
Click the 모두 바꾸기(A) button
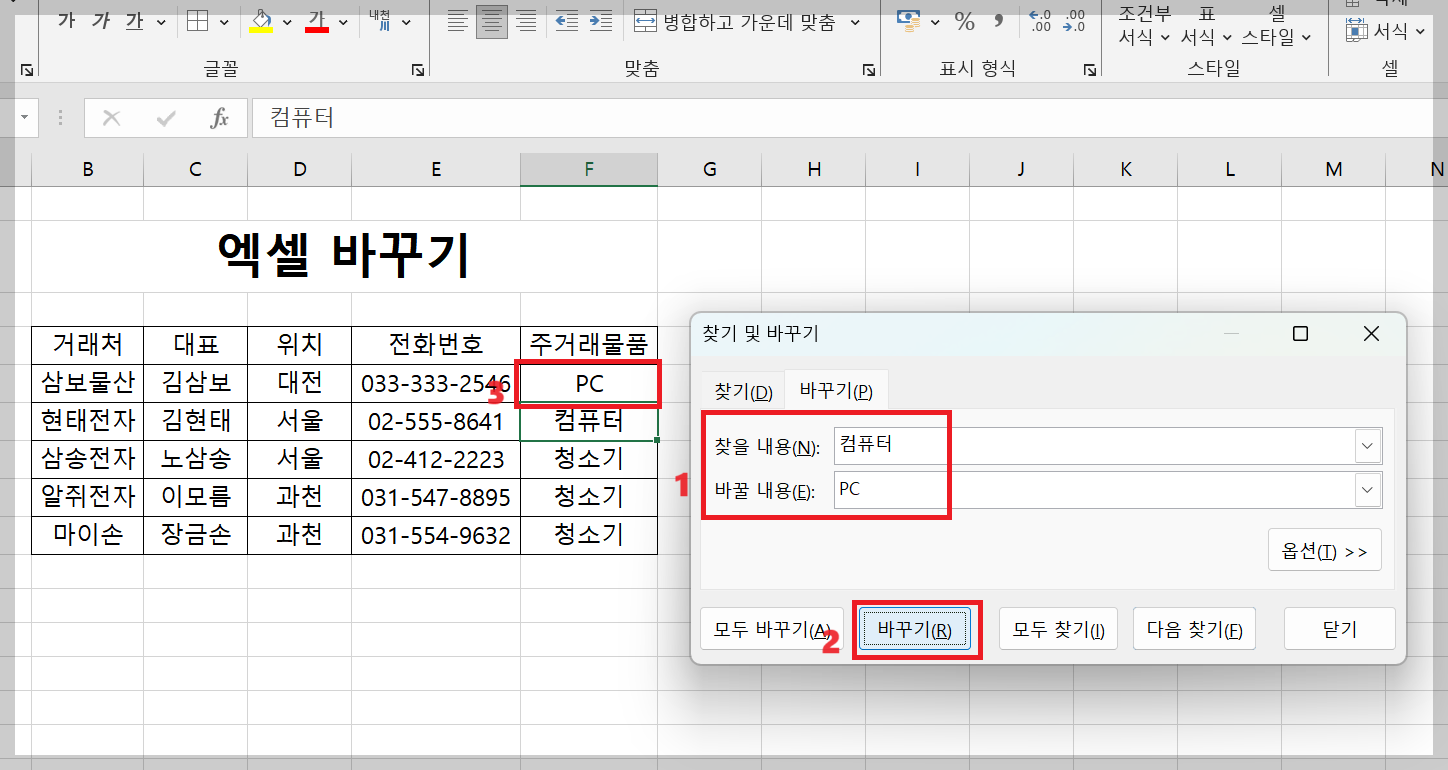pos(771,628)
